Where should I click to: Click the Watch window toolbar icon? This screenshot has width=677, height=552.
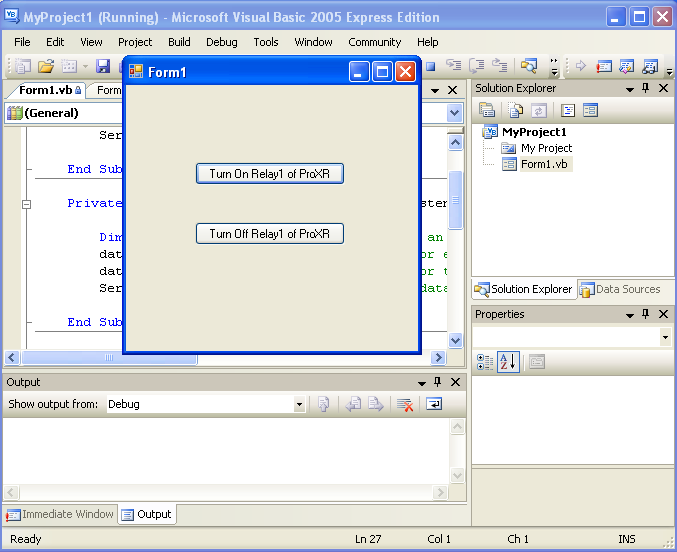(x=650, y=66)
